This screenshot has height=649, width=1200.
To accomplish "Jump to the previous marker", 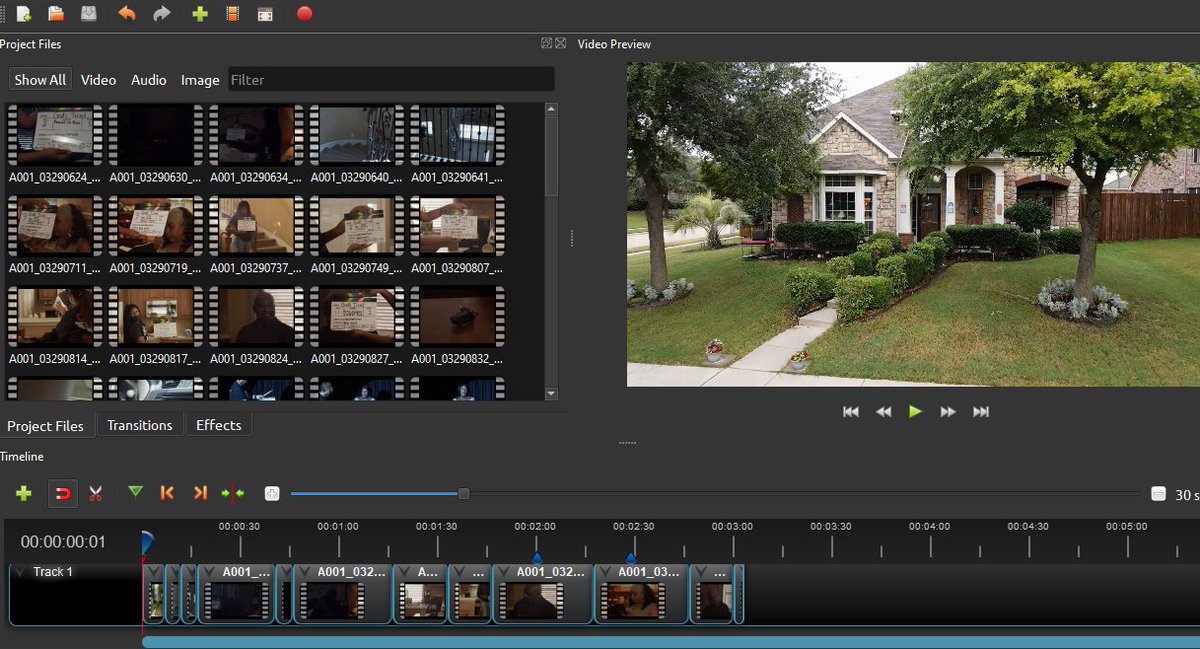I will (x=167, y=493).
